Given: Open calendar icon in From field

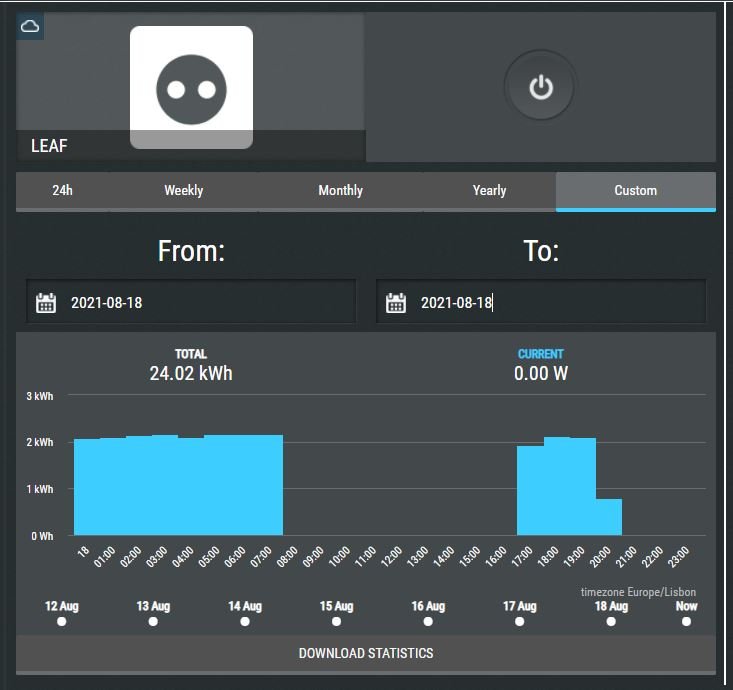Looking at the screenshot, I should coord(46,303).
